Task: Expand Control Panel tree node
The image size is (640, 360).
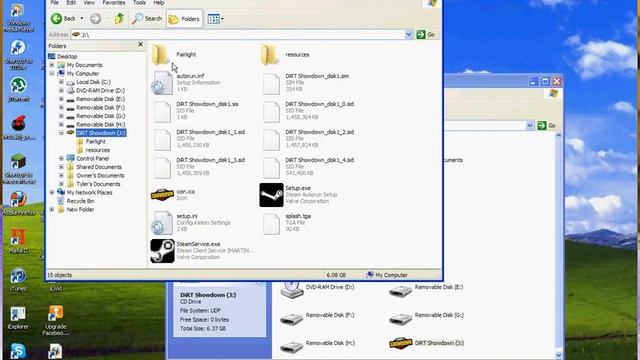Action: pyautogui.click(x=61, y=158)
